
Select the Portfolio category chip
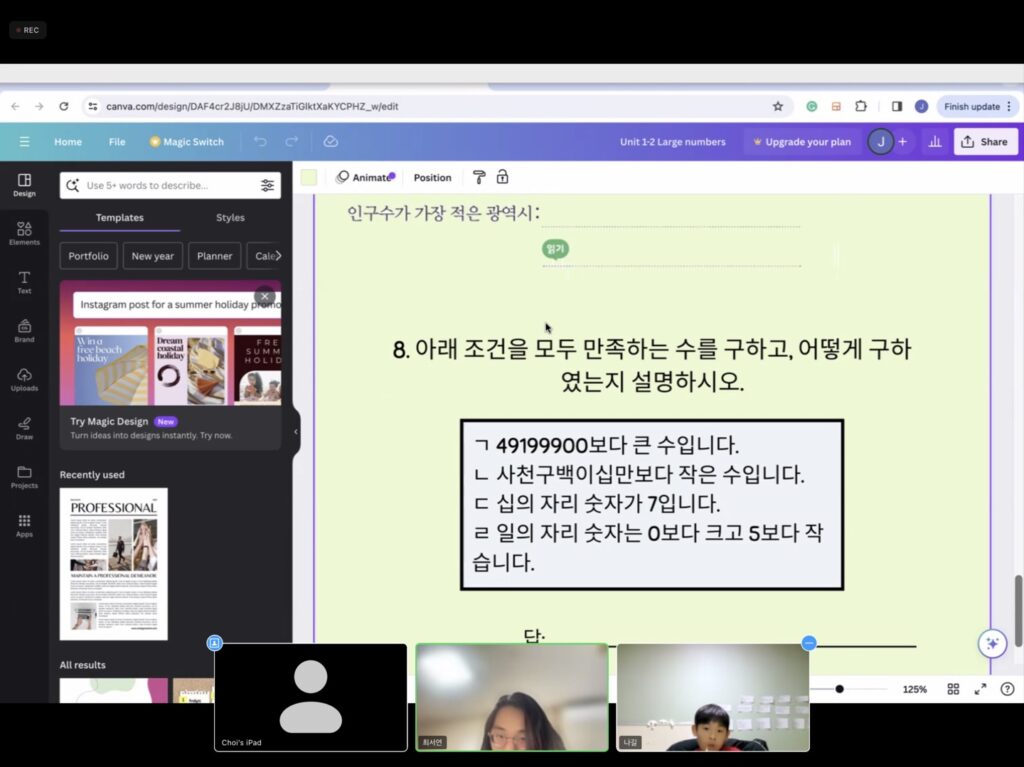[x=89, y=256]
